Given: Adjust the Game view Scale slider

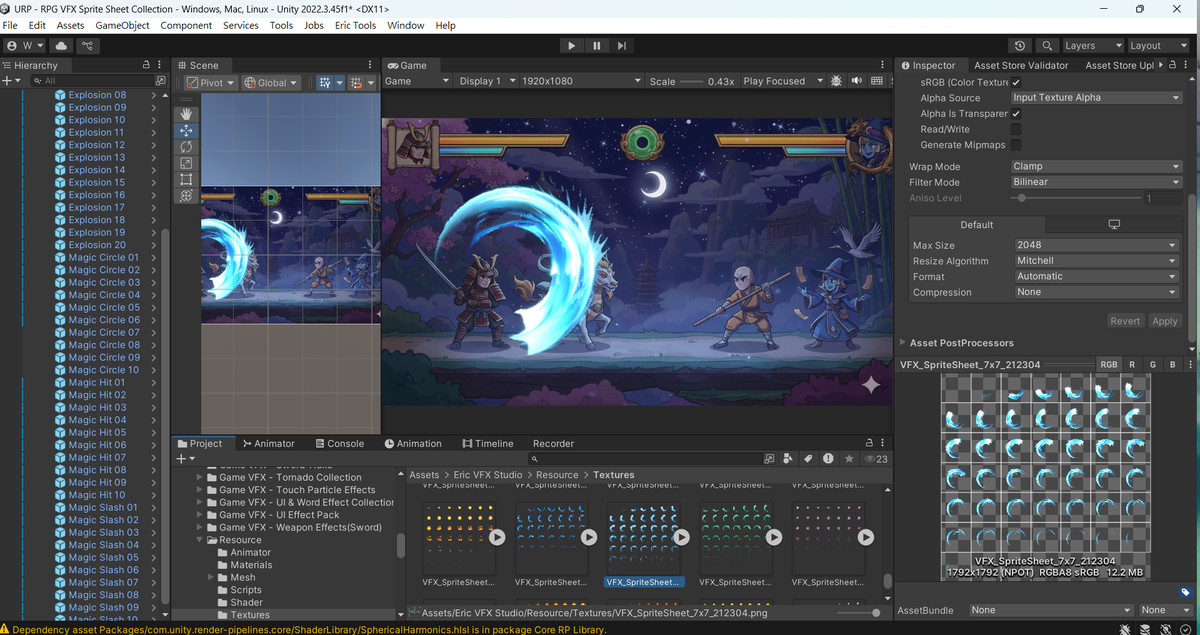Looking at the screenshot, I should click(690, 81).
